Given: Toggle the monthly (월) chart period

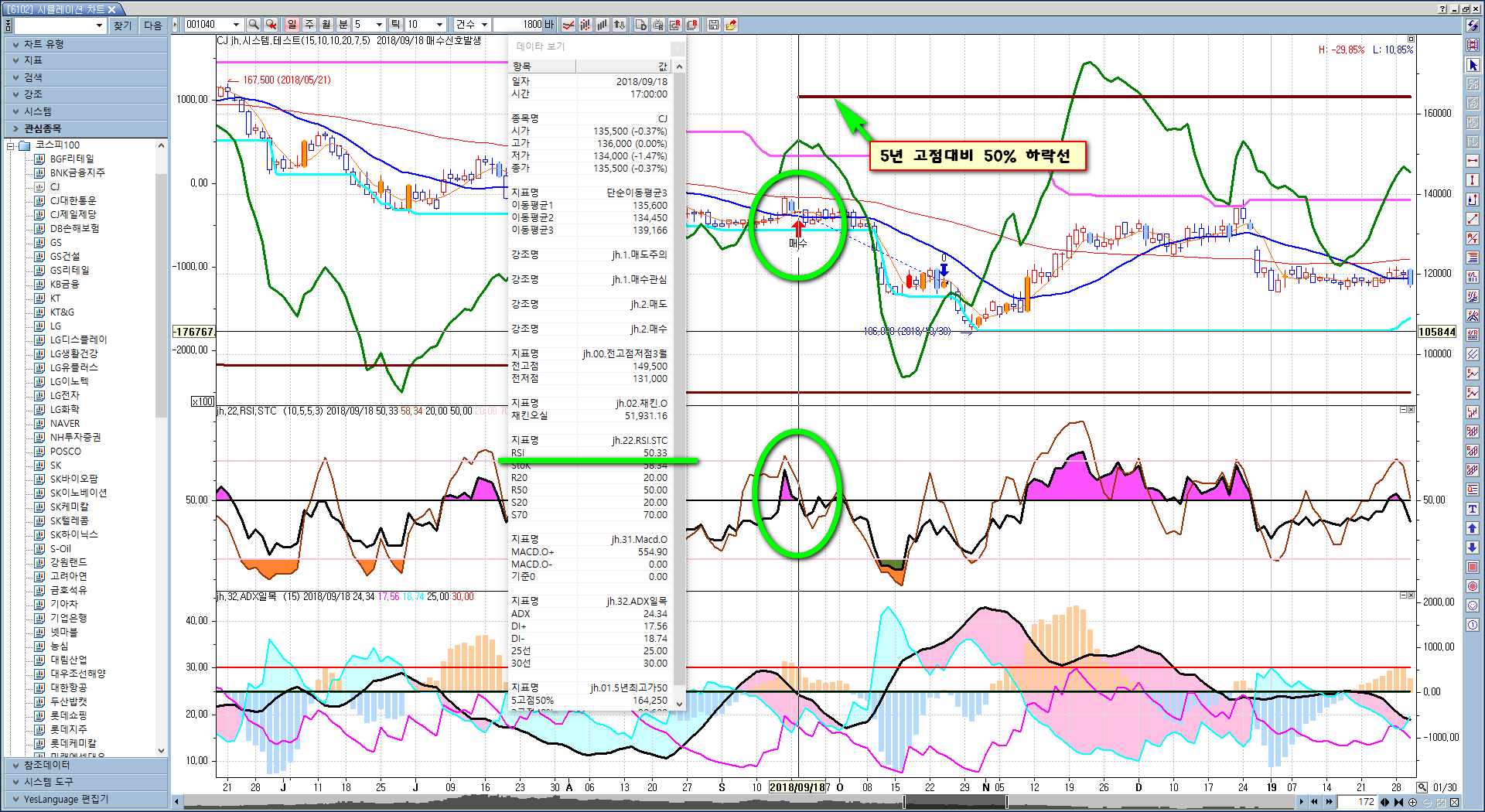Looking at the screenshot, I should coord(326,25).
